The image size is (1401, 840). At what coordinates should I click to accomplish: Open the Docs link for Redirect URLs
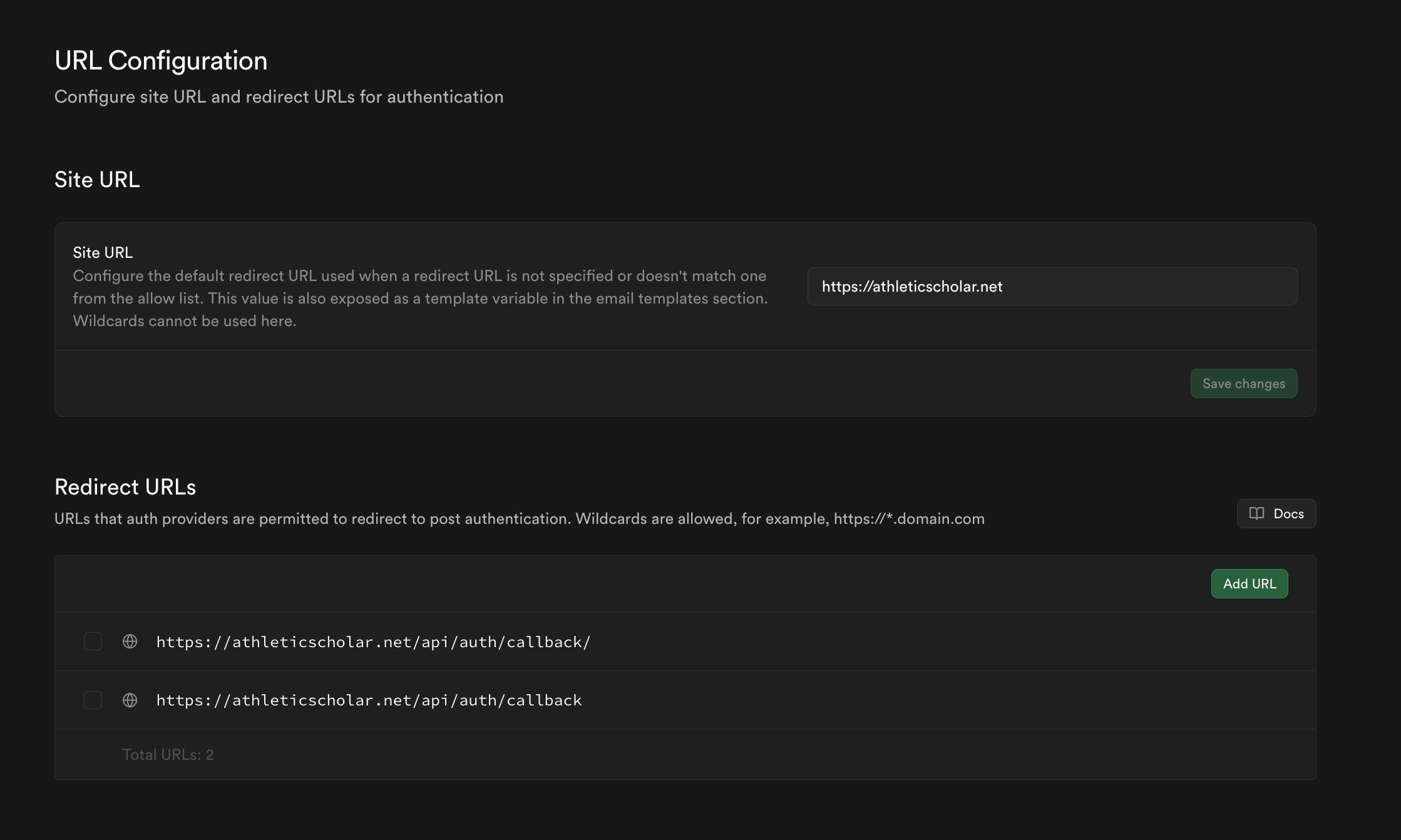(x=1276, y=514)
